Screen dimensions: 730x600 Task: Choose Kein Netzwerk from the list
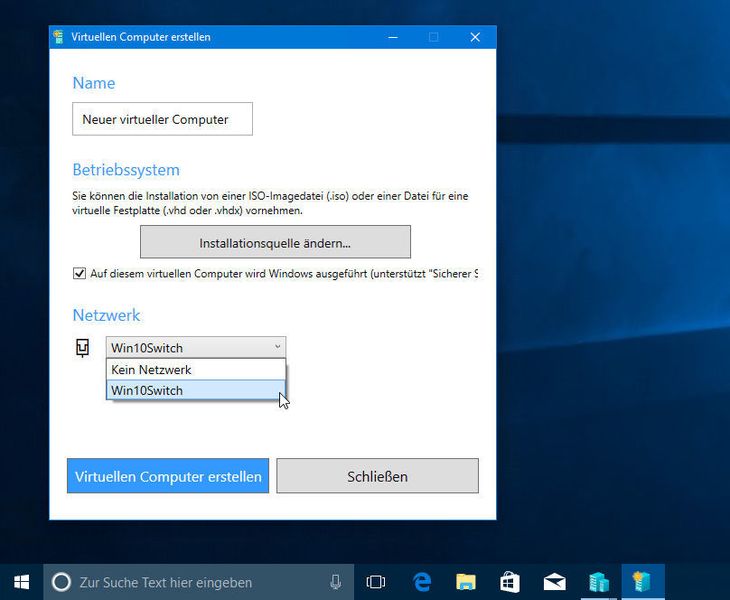[196, 370]
